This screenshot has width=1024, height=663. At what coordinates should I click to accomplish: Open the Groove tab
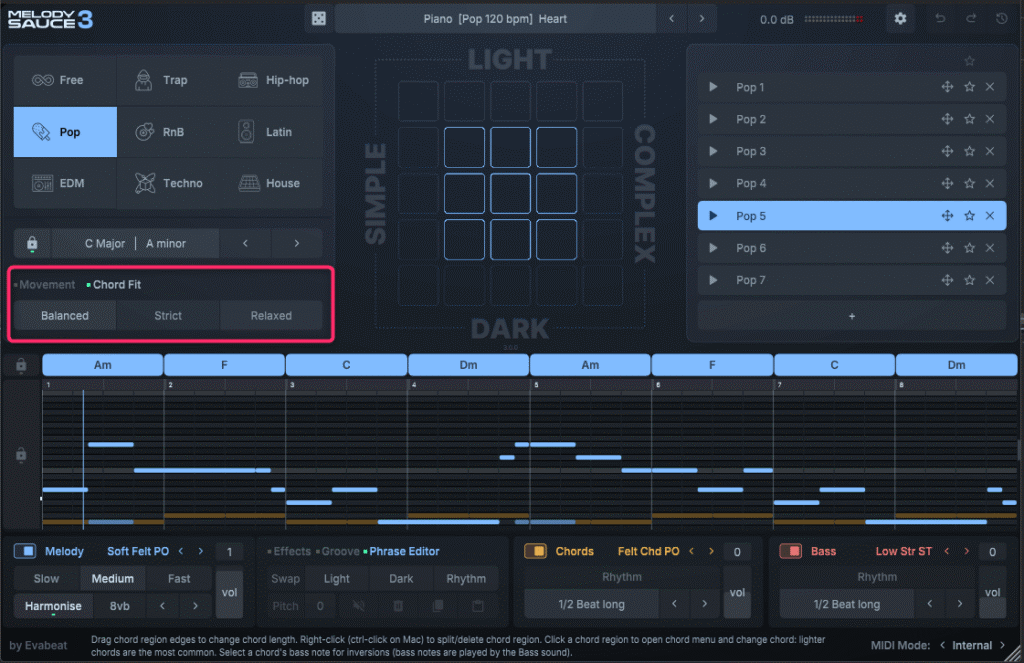click(x=340, y=551)
